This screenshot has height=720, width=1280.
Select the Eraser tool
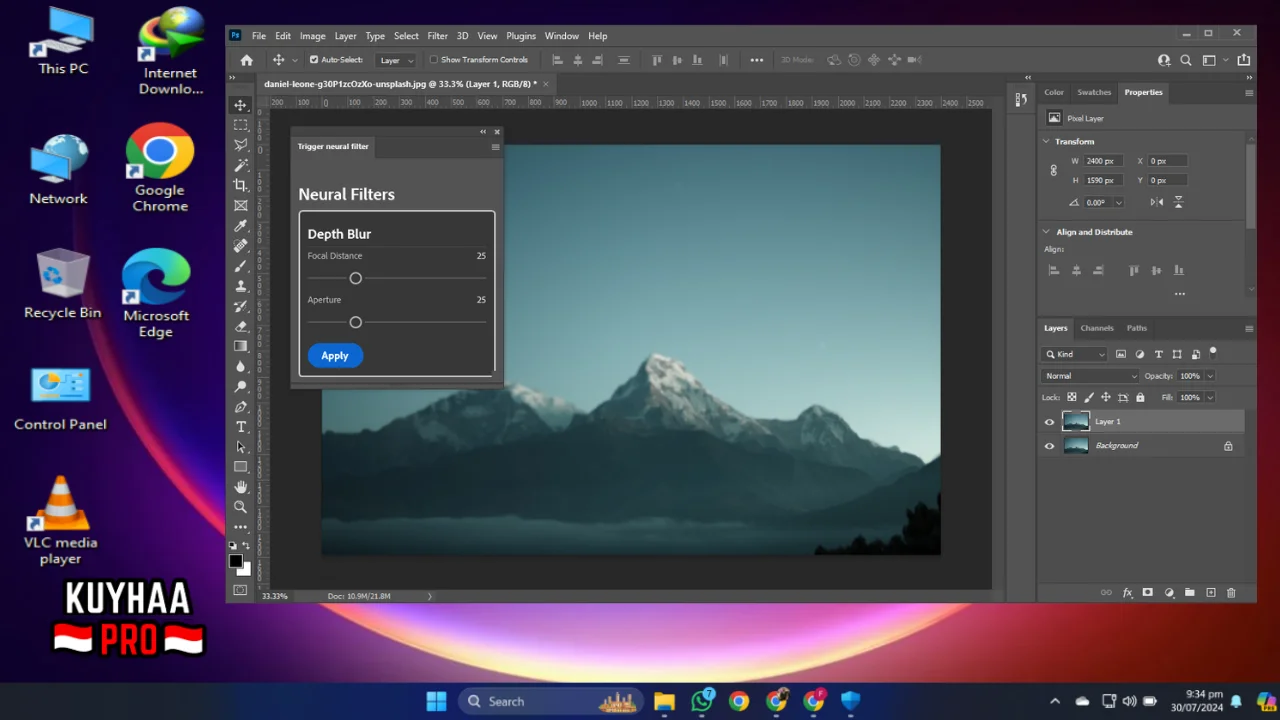[x=241, y=326]
